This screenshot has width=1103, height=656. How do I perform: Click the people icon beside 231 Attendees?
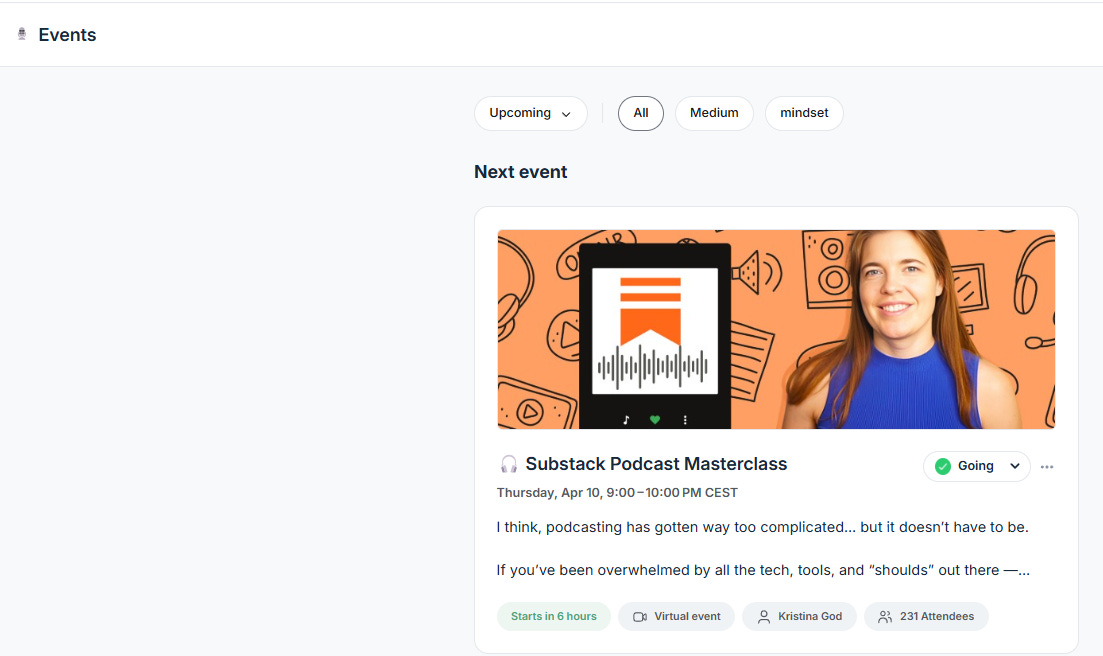pos(885,617)
